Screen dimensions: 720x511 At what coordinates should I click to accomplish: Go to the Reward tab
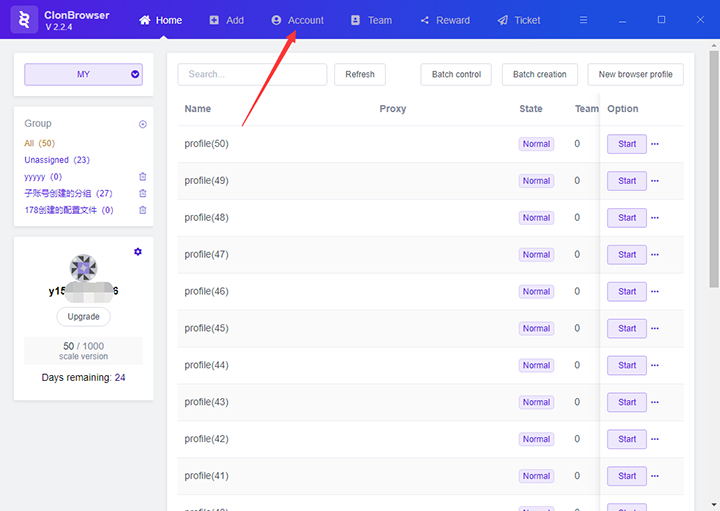[445, 20]
